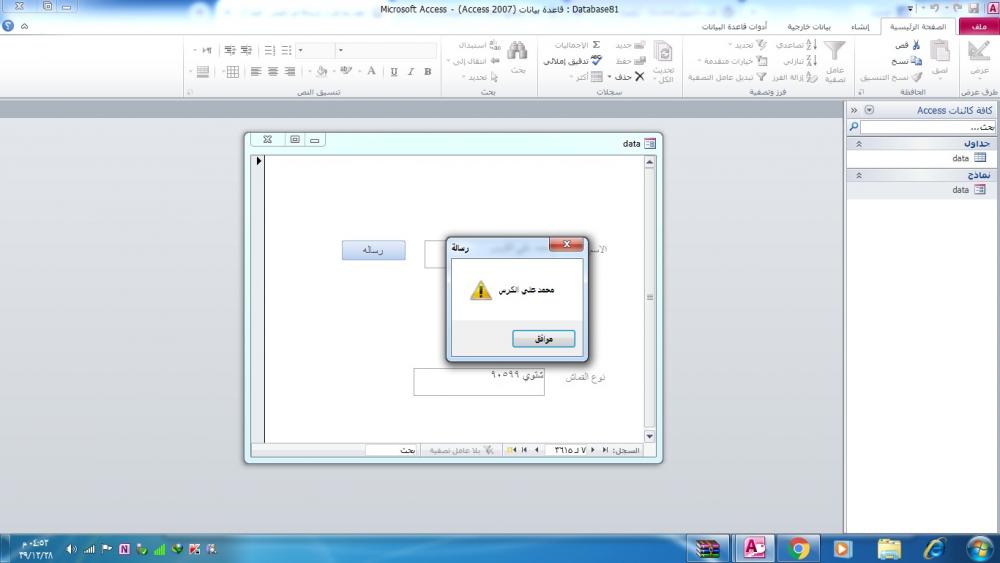
Task: Toggle filter with تبديل عامل التصفية
Action: 728,77
